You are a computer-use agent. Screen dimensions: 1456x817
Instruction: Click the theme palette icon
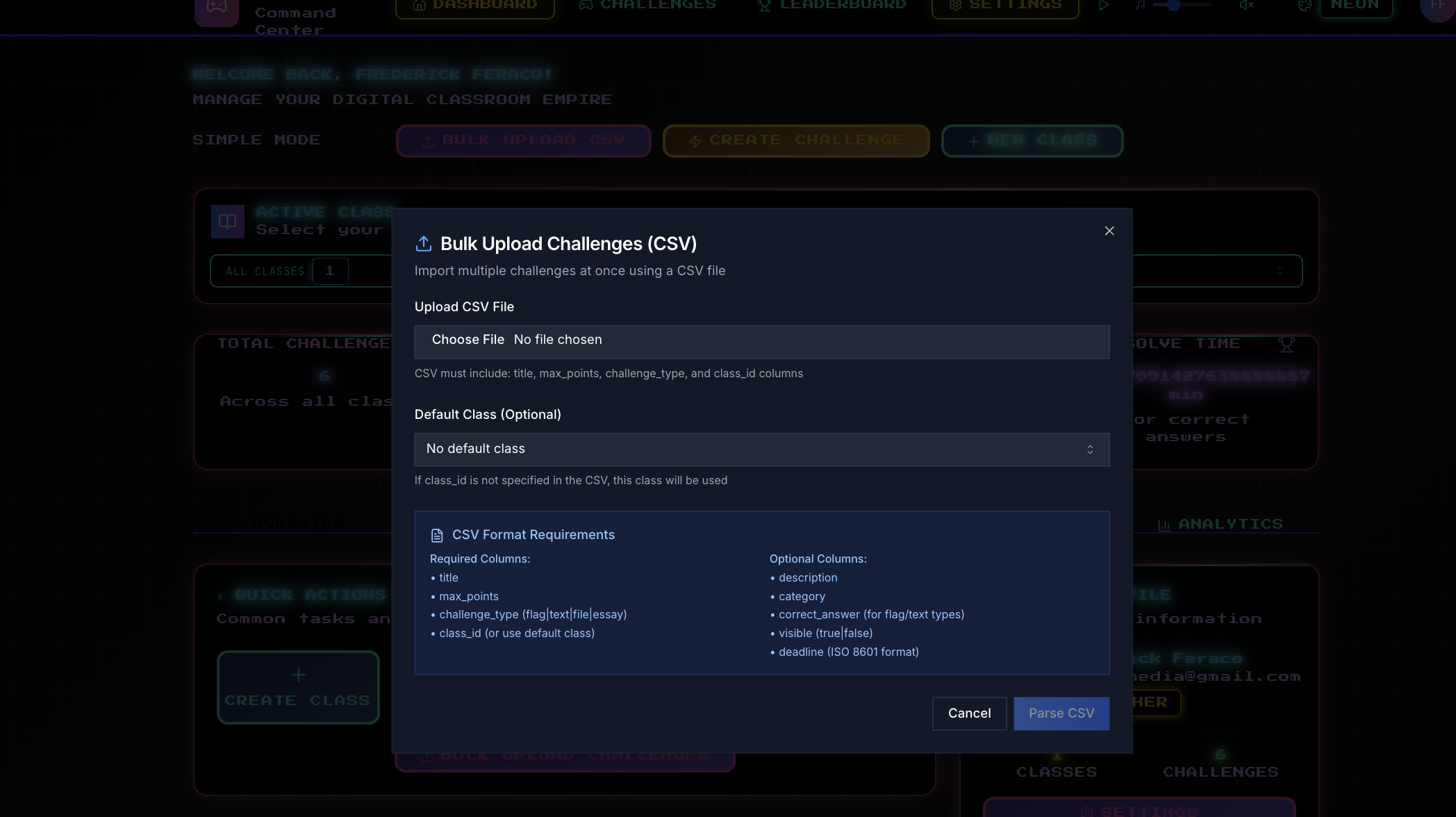1305,6
